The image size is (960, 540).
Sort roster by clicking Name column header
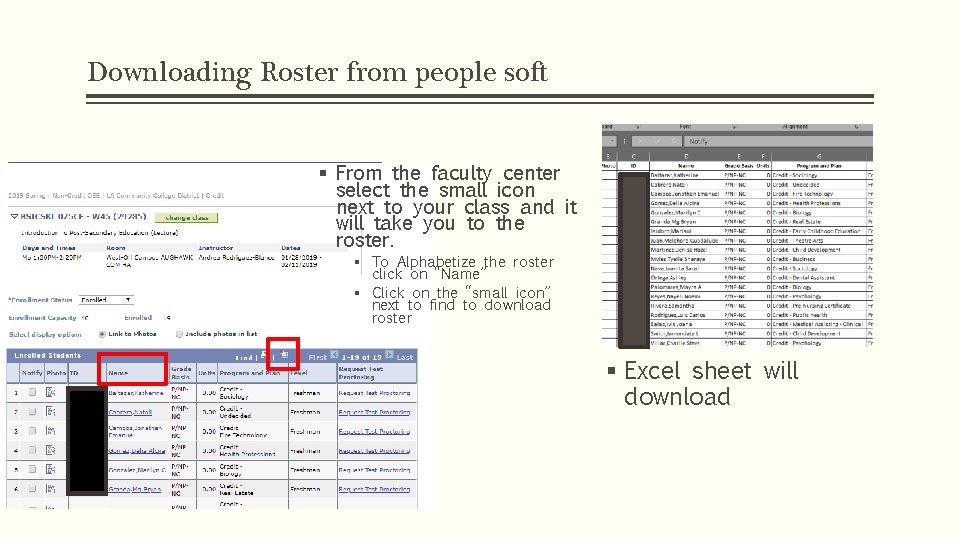[118, 373]
